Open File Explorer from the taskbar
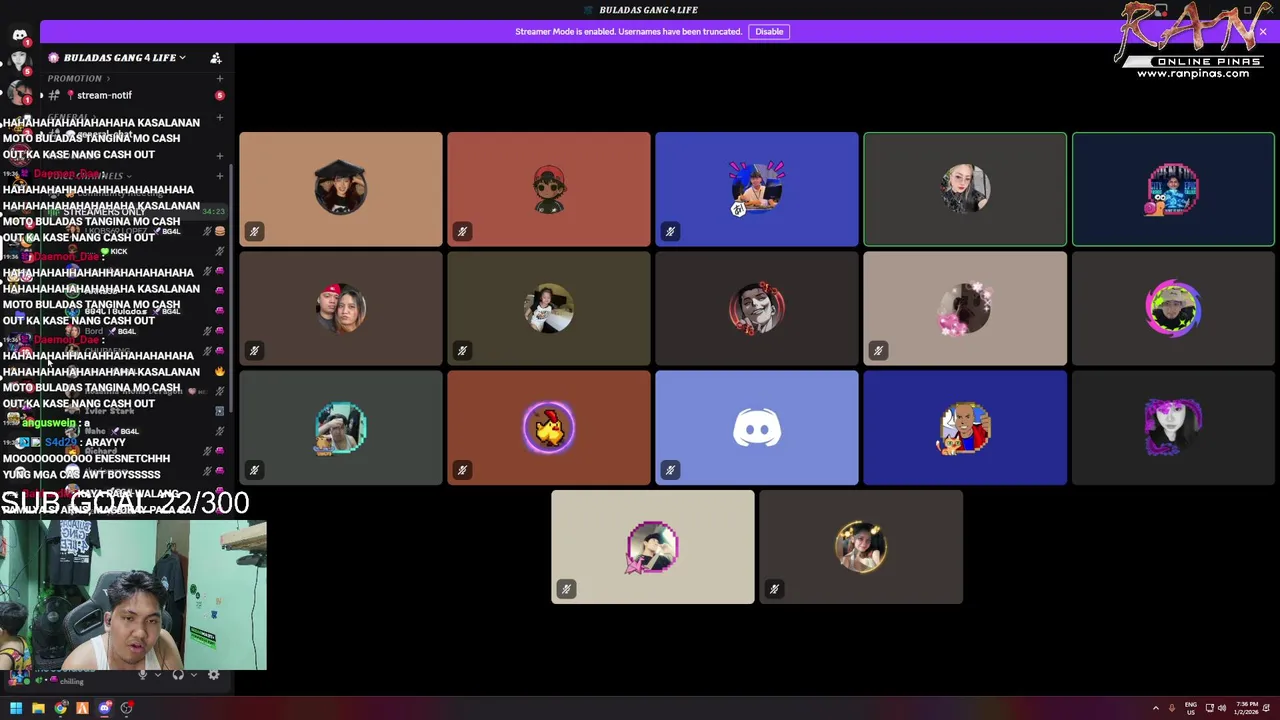 38,708
